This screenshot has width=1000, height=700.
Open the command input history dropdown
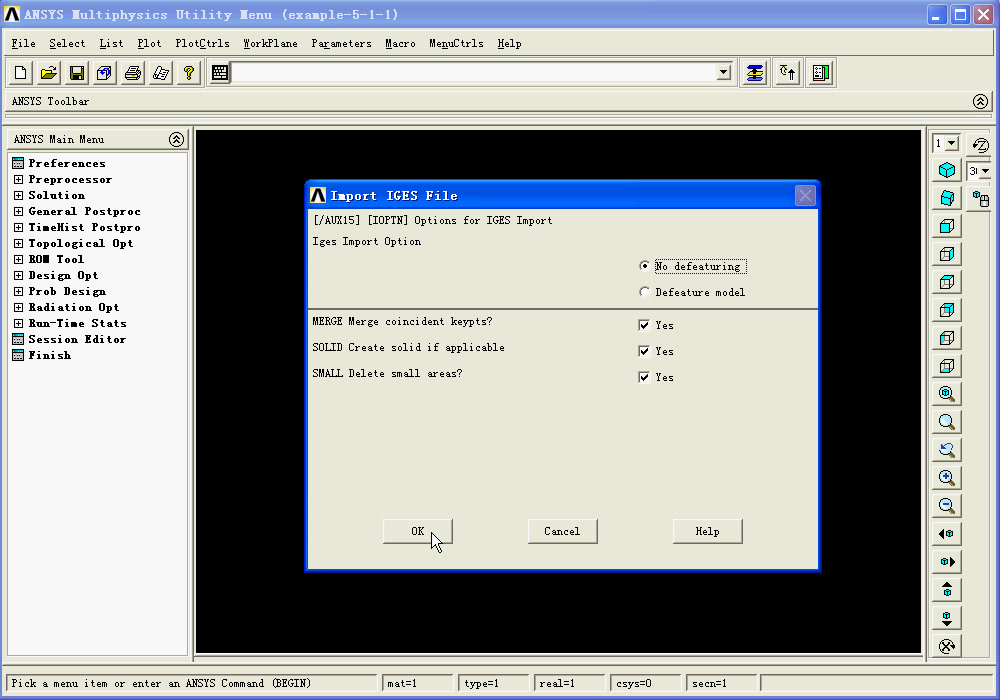pos(724,72)
